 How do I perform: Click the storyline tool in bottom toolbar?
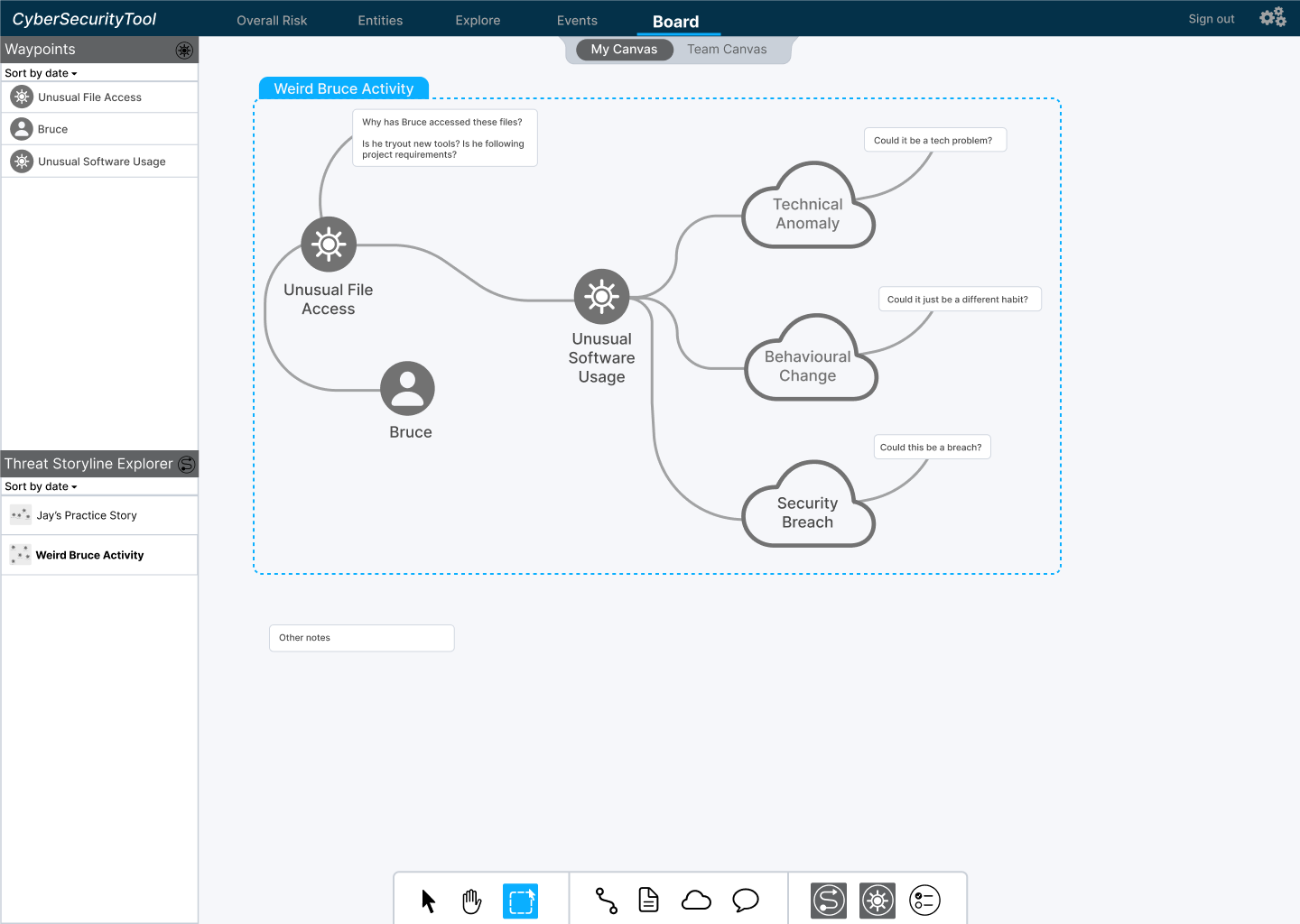829,901
